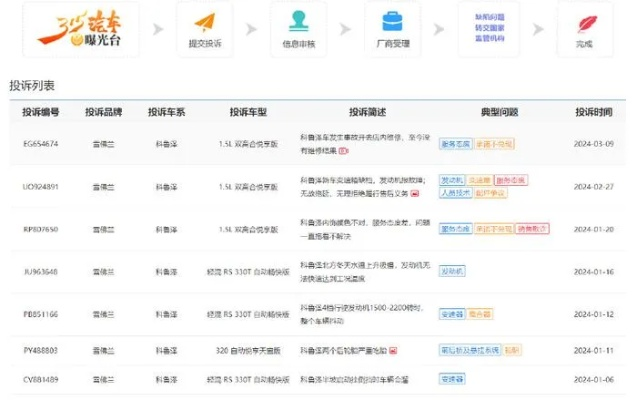This screenshot has width=637, height=400.
Task: Click 前后桥及悬挂系统 tag in row PY488803
Action: 470,350
